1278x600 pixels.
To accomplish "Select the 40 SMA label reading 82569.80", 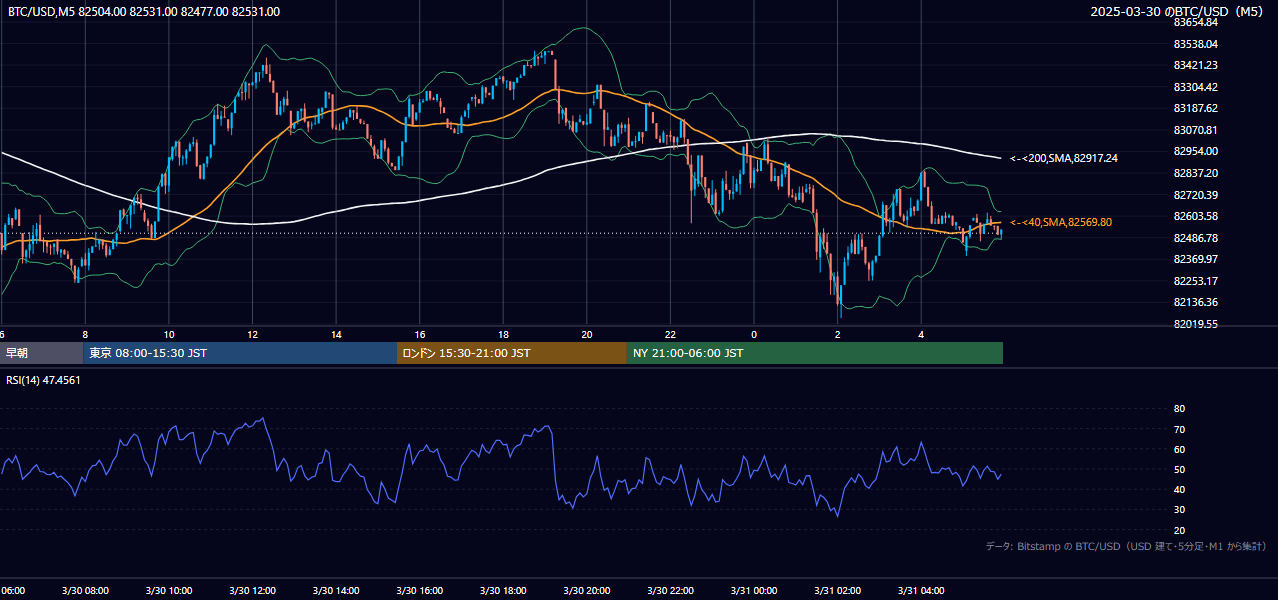I will (1061, 222).
